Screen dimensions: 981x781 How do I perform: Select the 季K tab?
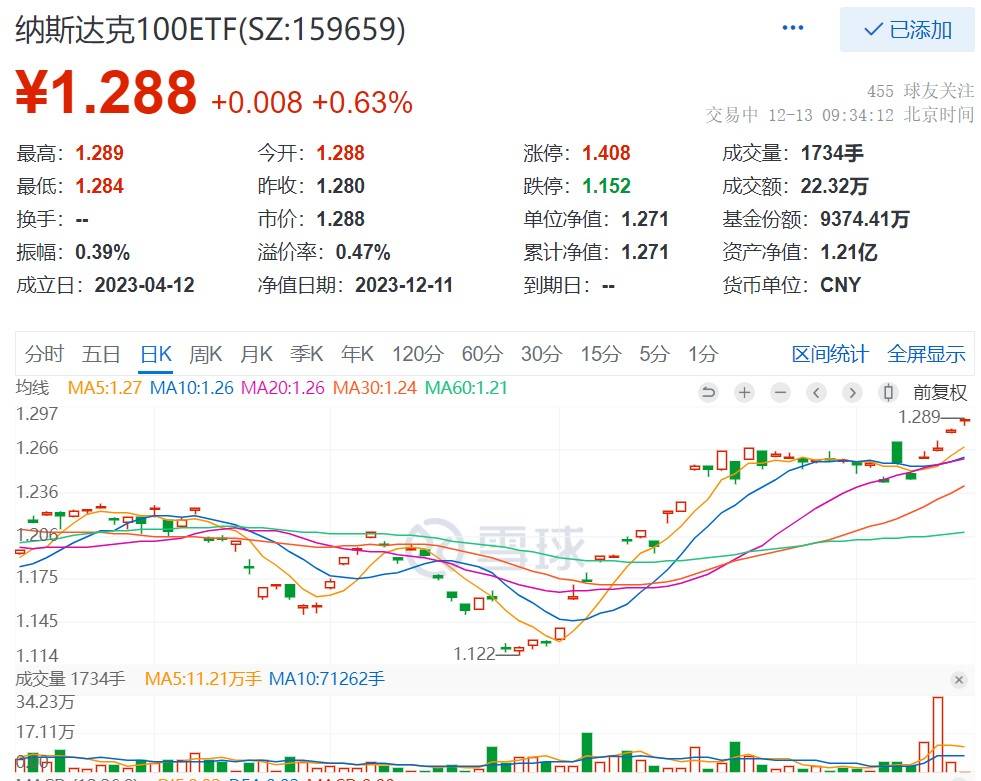[x=307, y=354]
